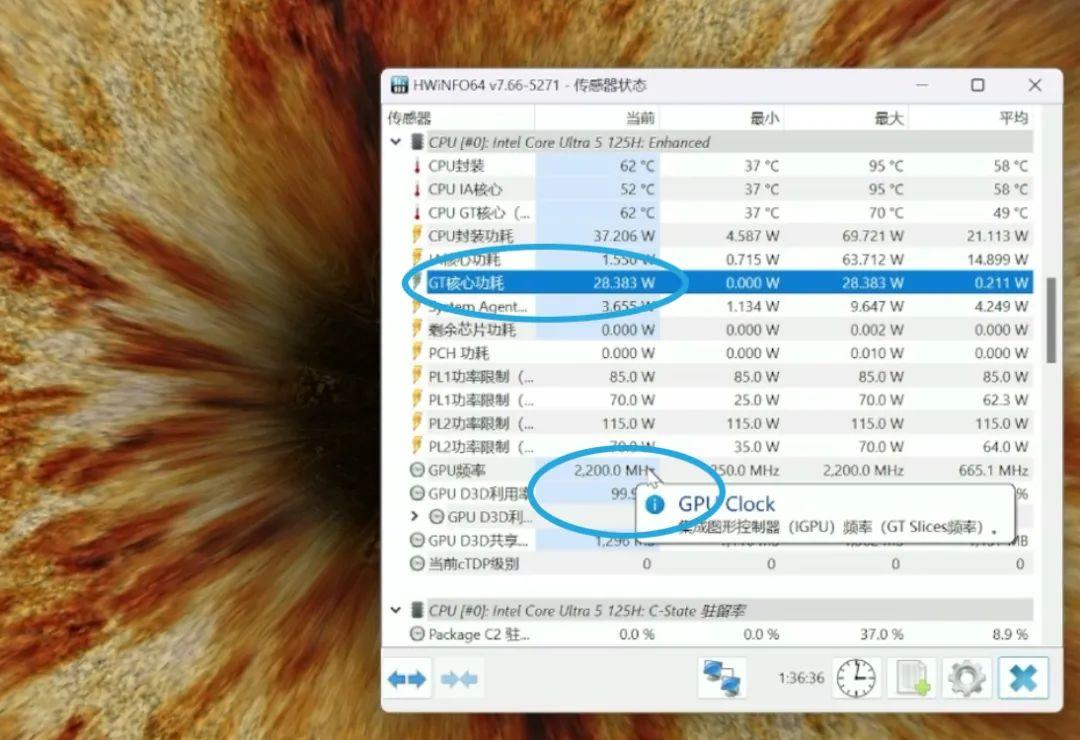Image resolution: width=1080 pixels, height=740 pixels.
Task: Click the 14.899 W average value
Action: 997,259
